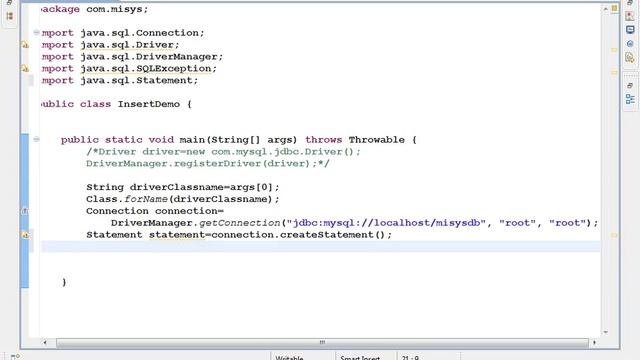Click java.sql.DriverManager import text
640x360 pixels.
(149, 57)
